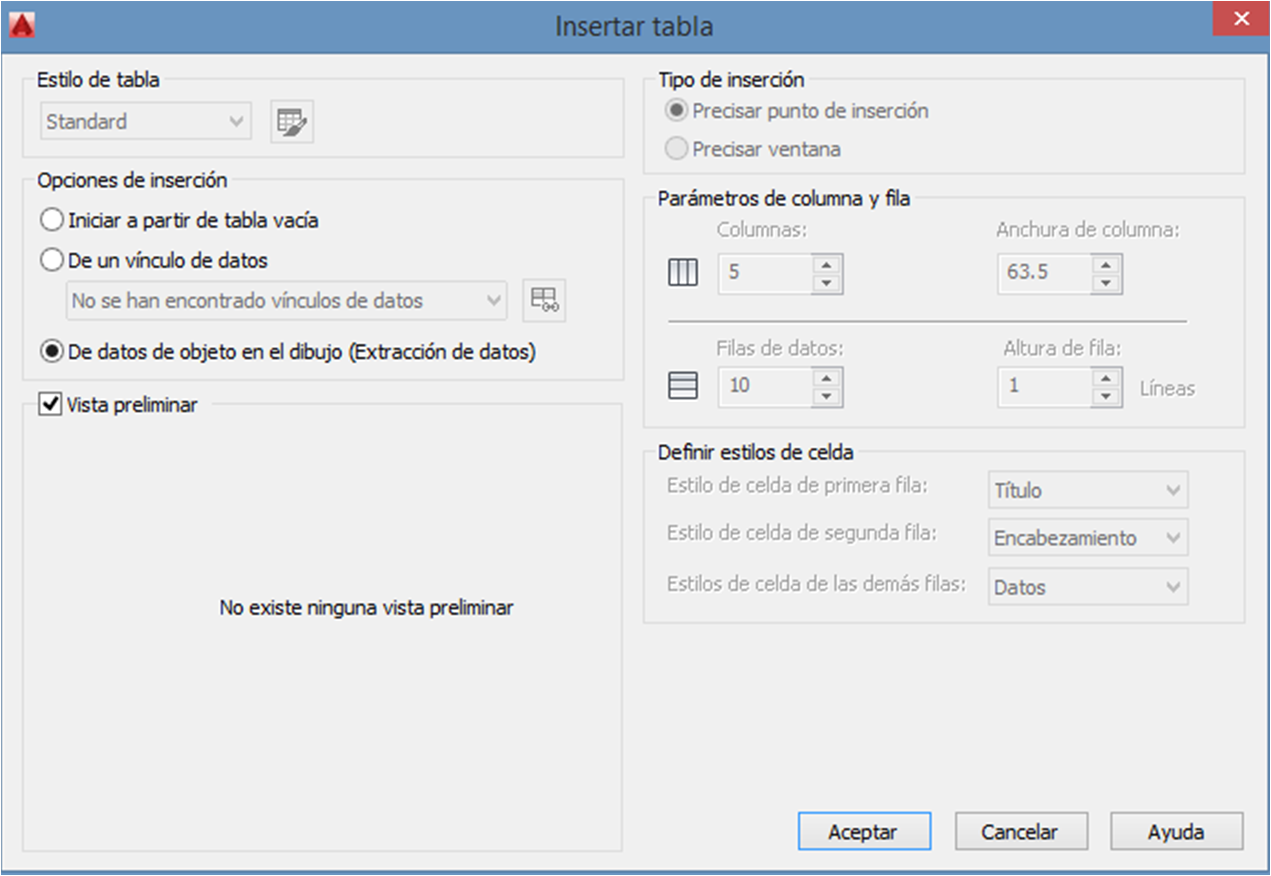Select 'Iniciar a partir de tabla vacía'

pos(52,220)
